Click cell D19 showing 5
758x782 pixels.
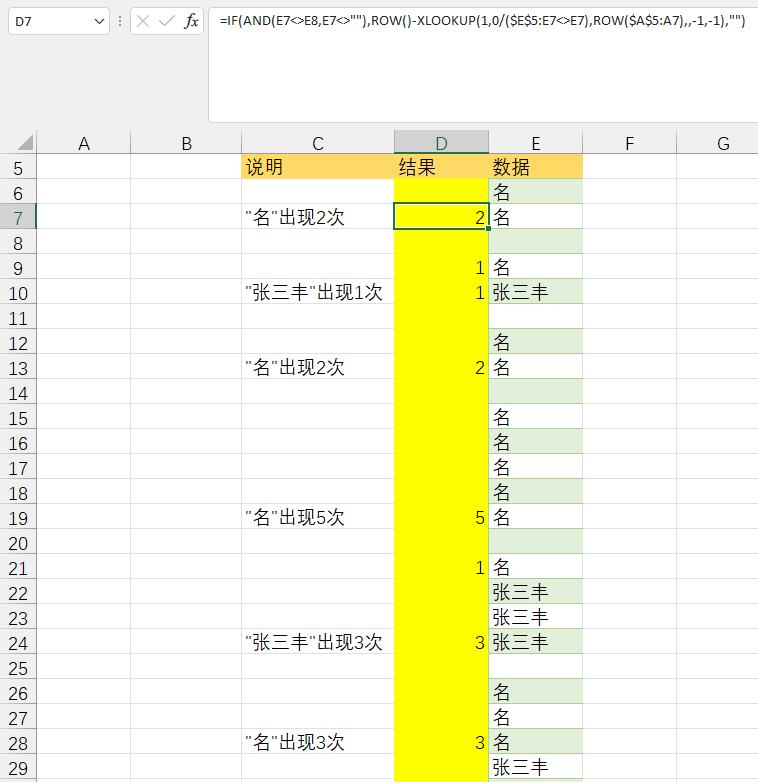point(441,517)
